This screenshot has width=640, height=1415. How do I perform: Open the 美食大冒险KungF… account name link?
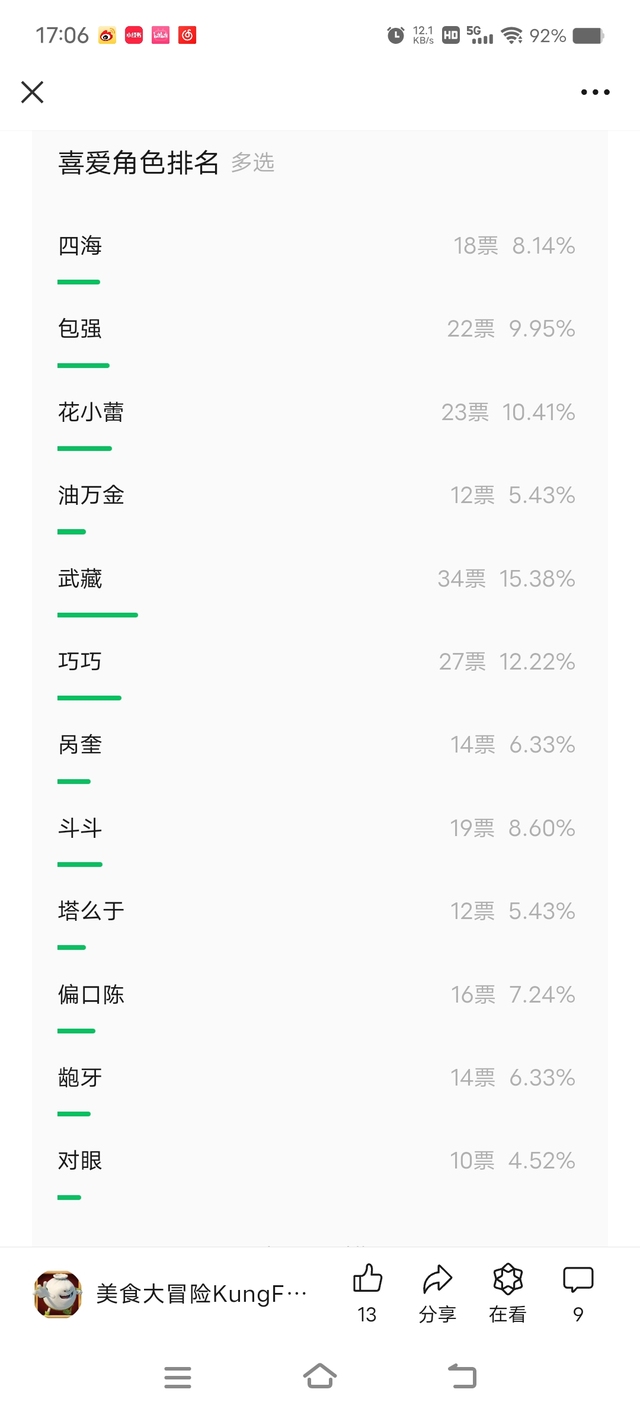[201, 1294]
